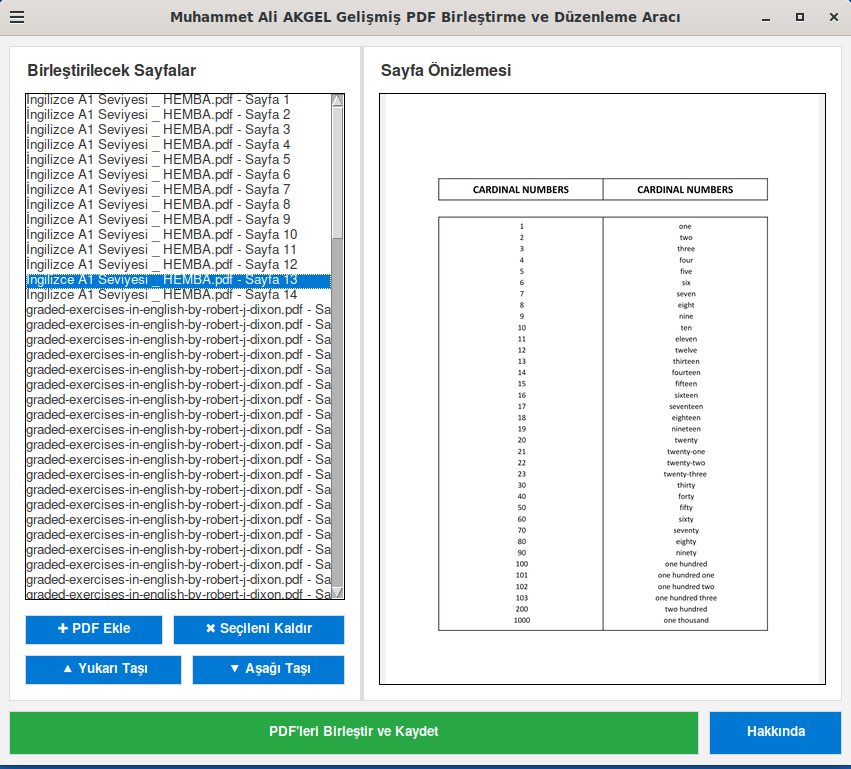Click the plus icon on PDF Ekle

pos(63,629)
